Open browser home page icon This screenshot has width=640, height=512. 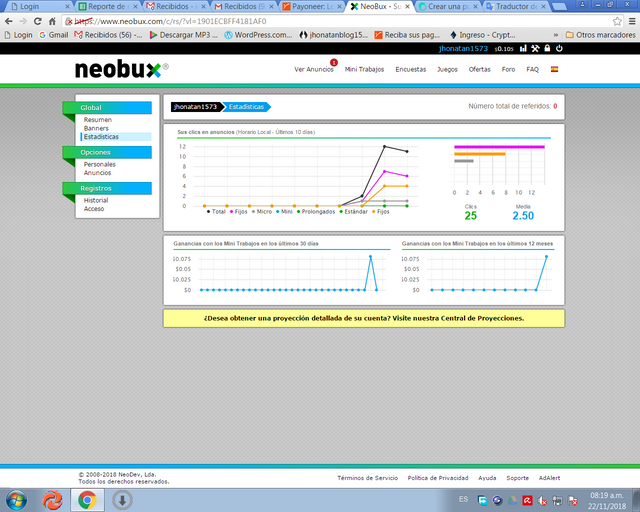(52, 21)
